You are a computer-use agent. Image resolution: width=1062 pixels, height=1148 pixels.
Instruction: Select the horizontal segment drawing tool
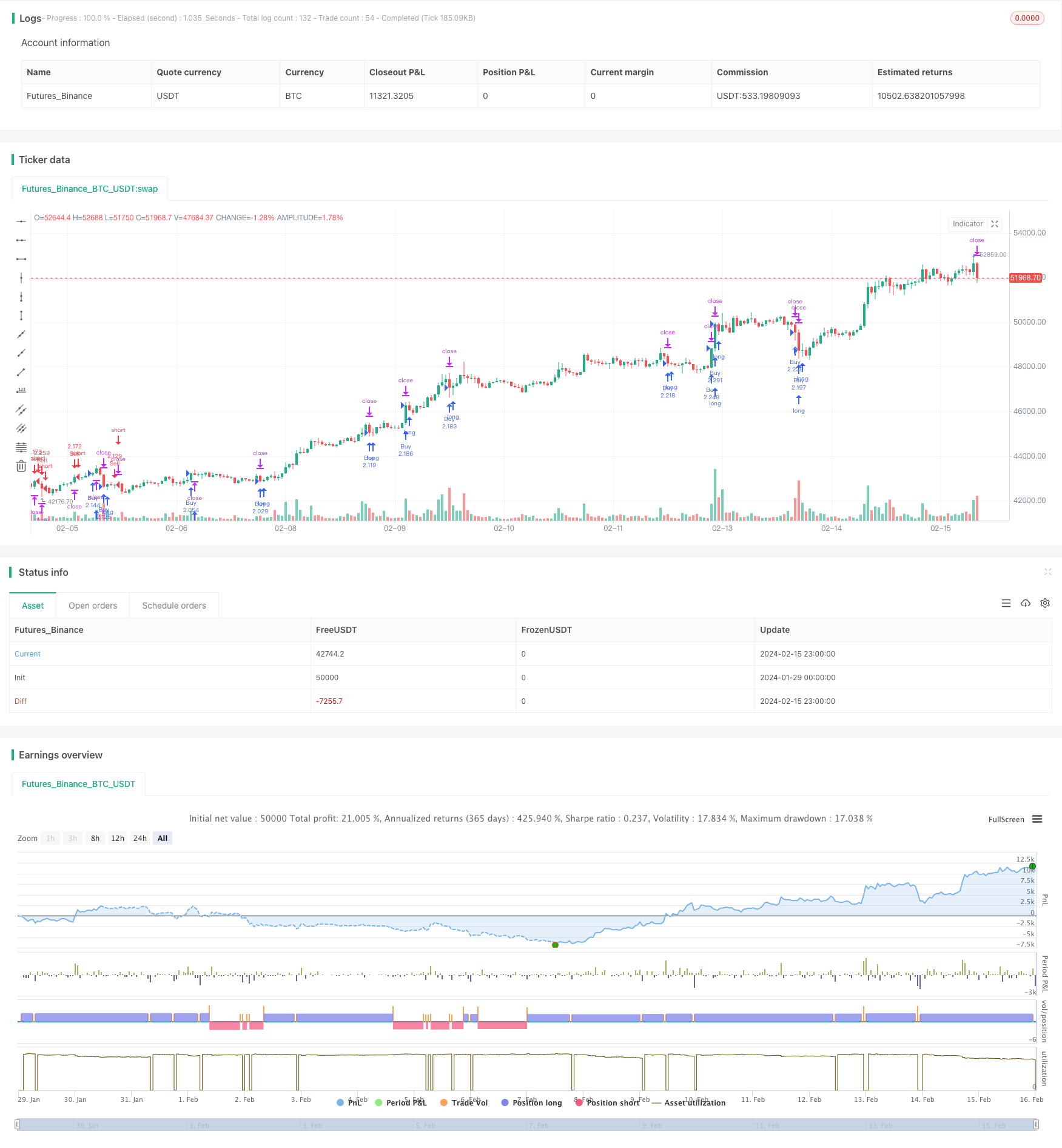(21, 259)
